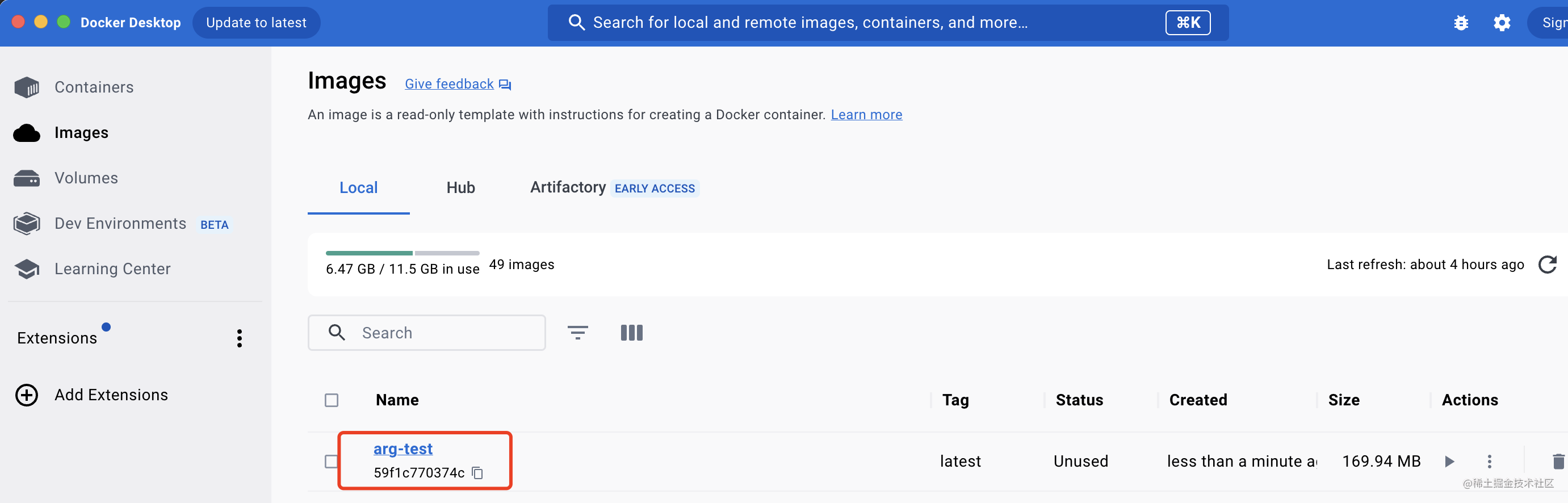Open the column visibility selector
1568x503 pixels.
coord(631,333)
